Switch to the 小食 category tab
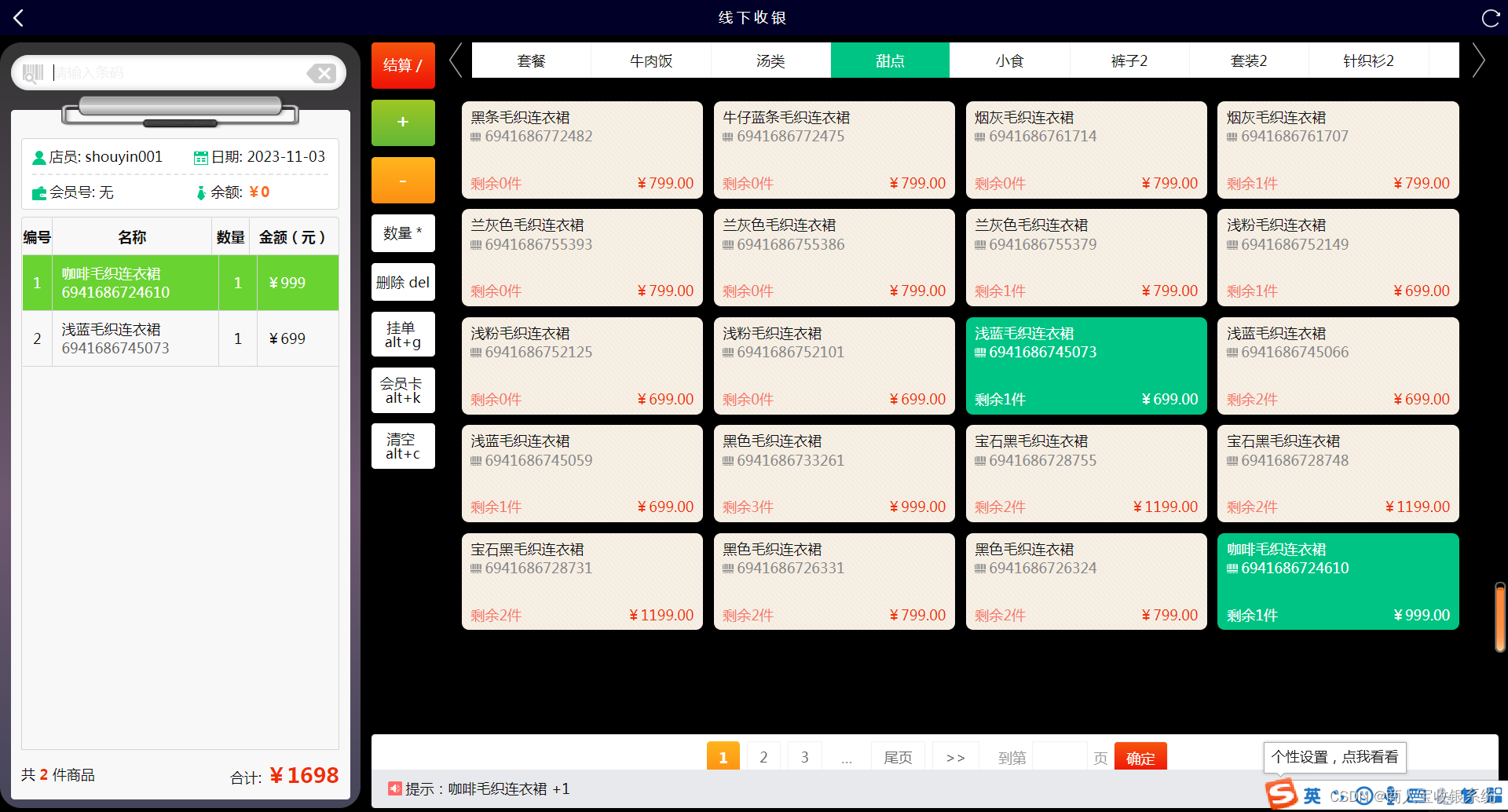The image size is (1508, 812). click(1009, 60)
